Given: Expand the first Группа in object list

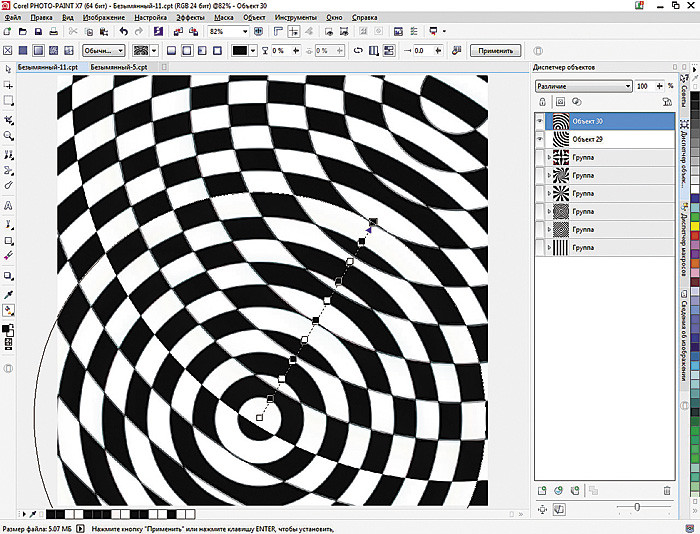Looking at the screenshot, I should [549, 158].
